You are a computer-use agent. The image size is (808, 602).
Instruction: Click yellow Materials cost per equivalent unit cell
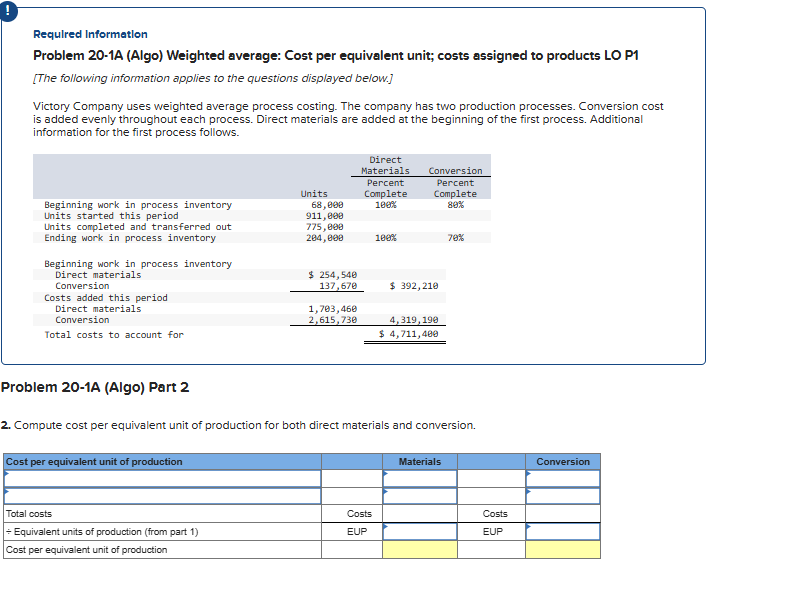click(x=419, y=549)
